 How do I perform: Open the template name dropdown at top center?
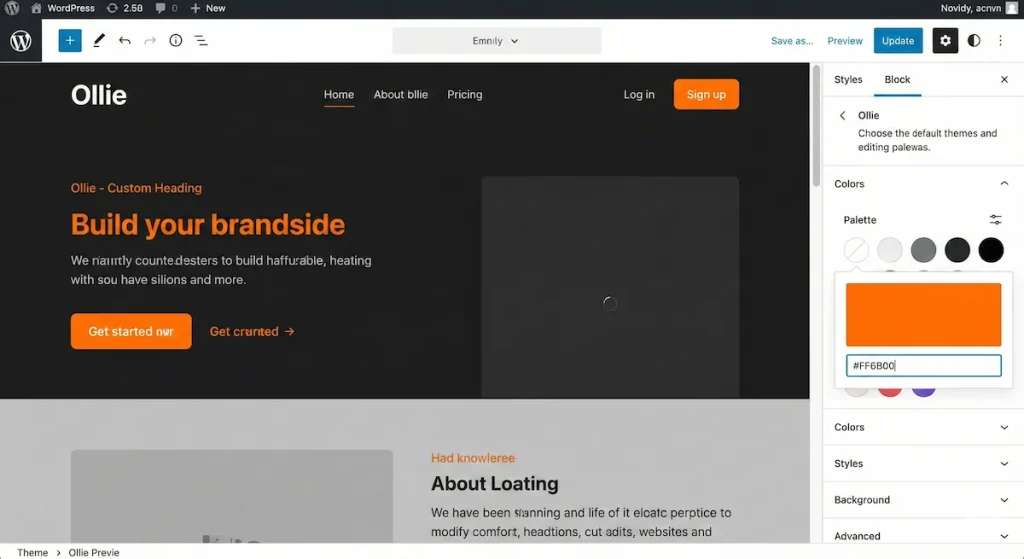pos(496,41)
